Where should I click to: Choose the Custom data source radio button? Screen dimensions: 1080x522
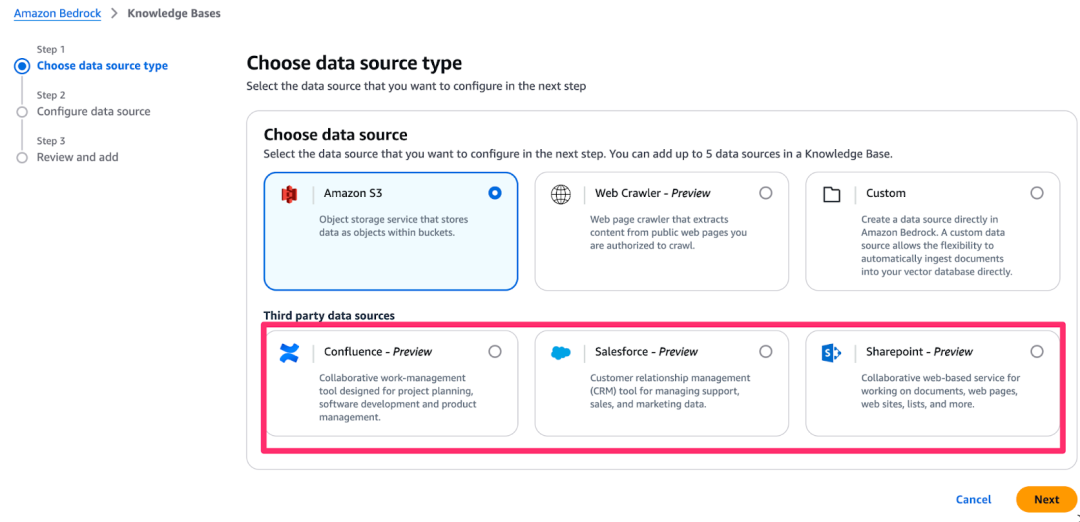click(1037, 193)
